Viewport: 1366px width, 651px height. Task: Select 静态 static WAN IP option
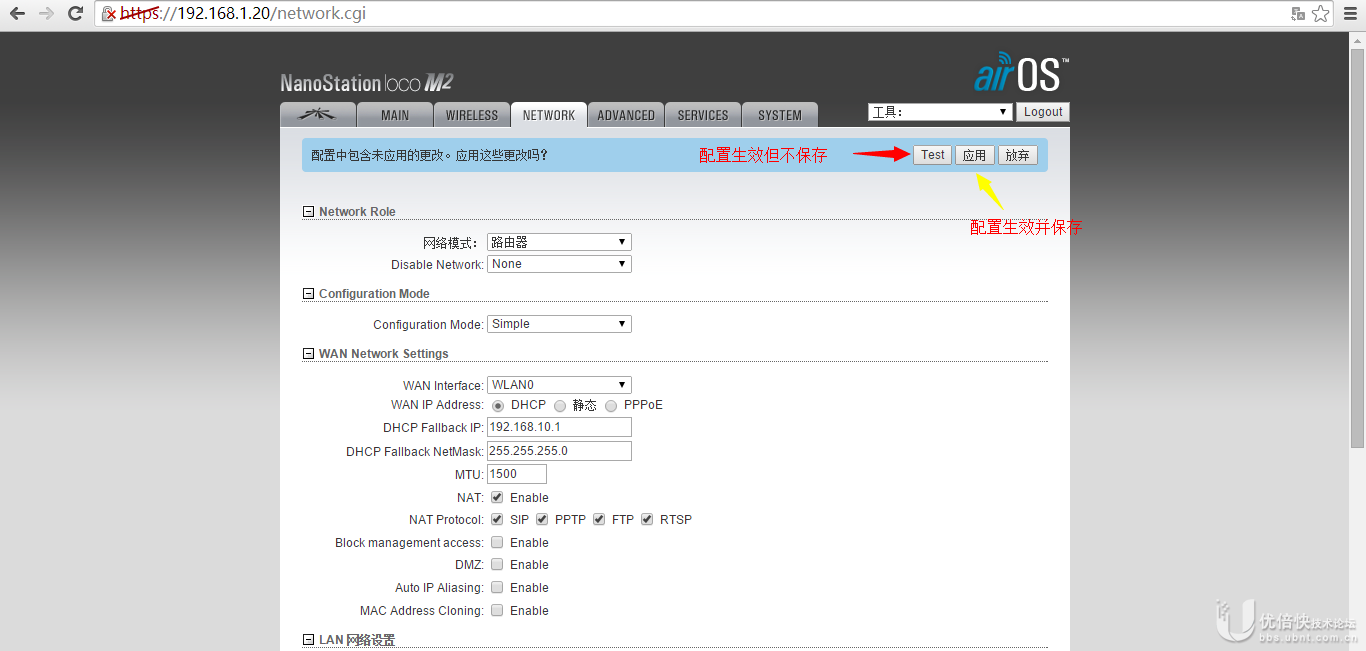(x=560, y=406)
